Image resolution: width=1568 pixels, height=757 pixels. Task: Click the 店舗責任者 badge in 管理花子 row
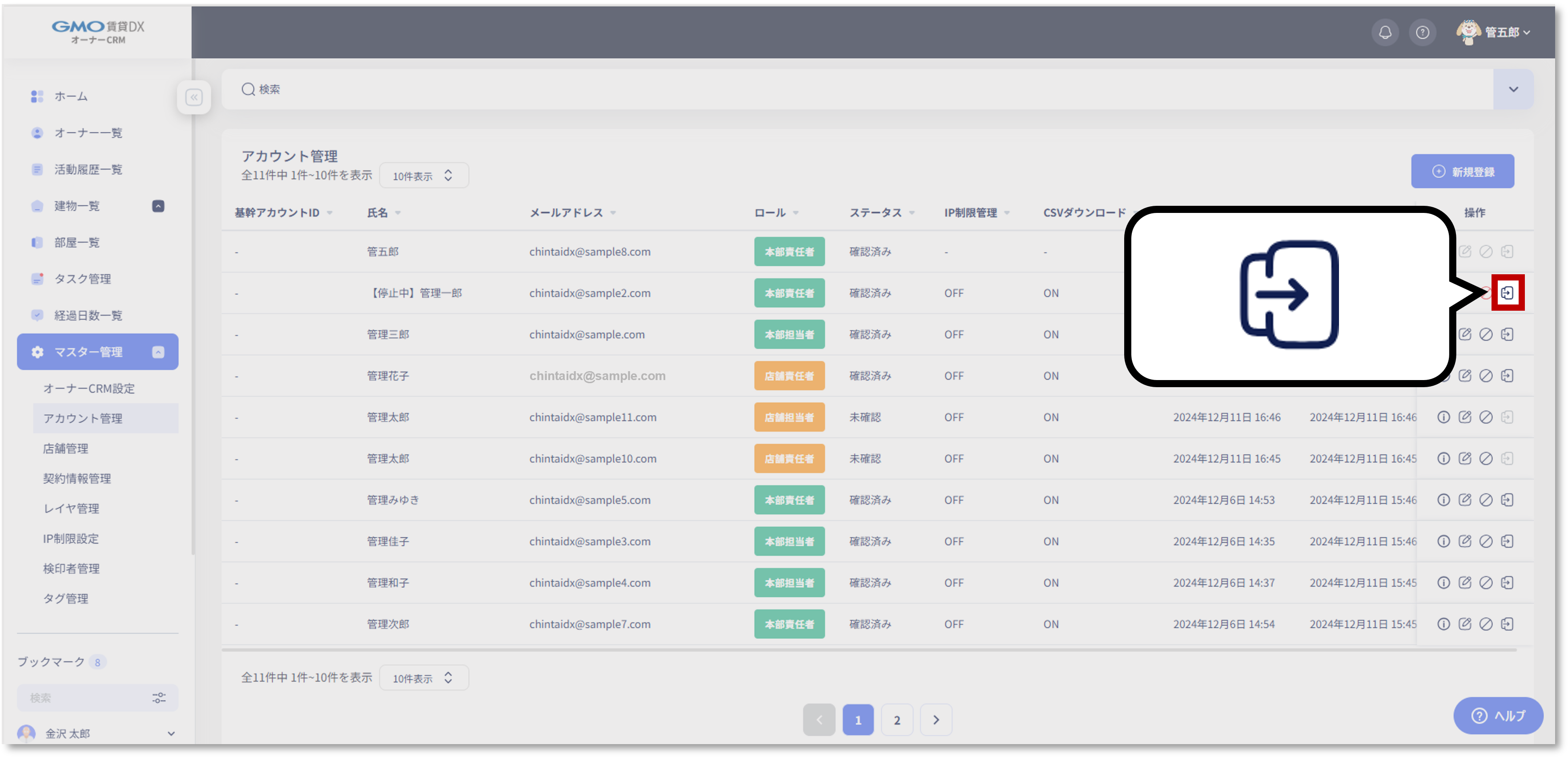click(789, 376)
